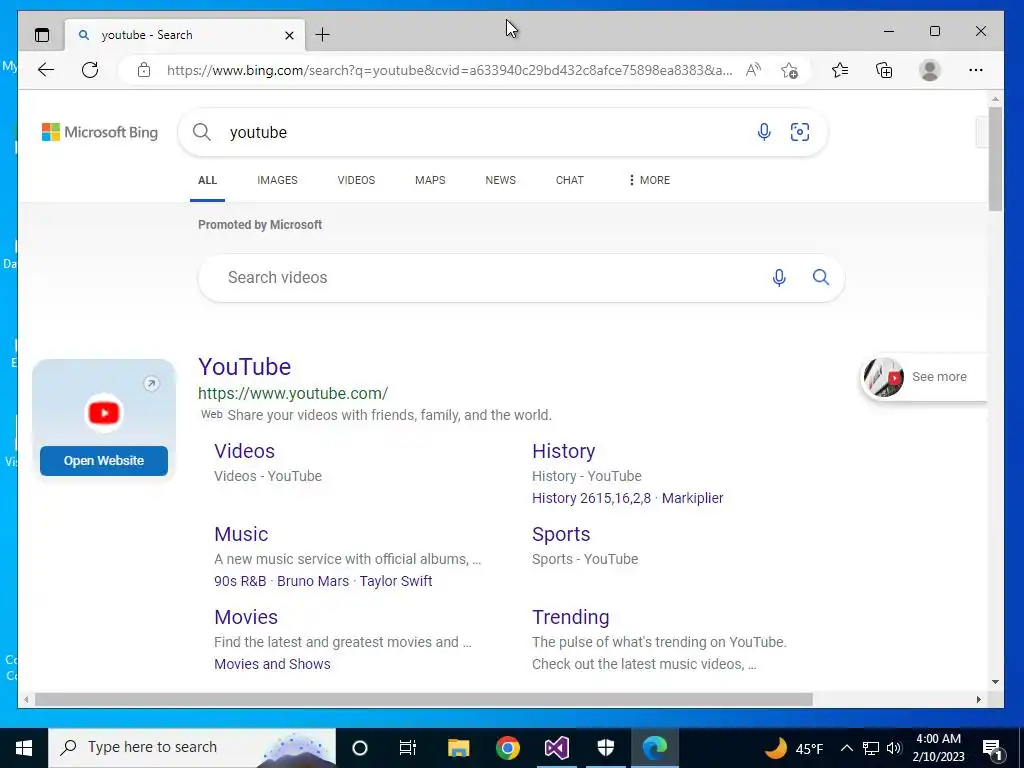Click the Markiplier link
Screen dimensions: 1024x768
692,498
